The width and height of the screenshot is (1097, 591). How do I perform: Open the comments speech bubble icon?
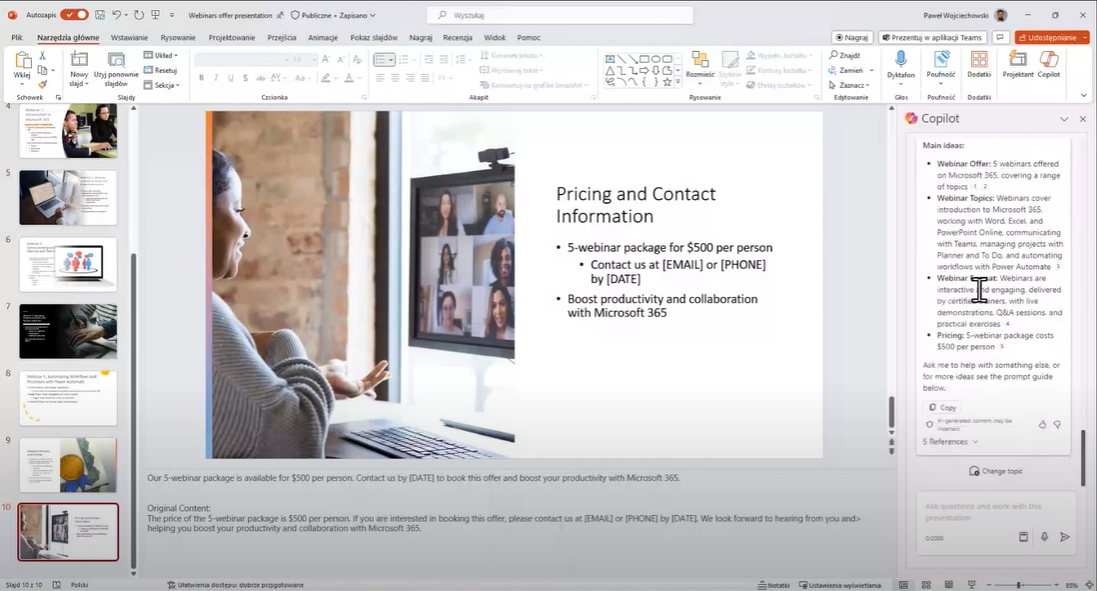[x=1000, y=38]
